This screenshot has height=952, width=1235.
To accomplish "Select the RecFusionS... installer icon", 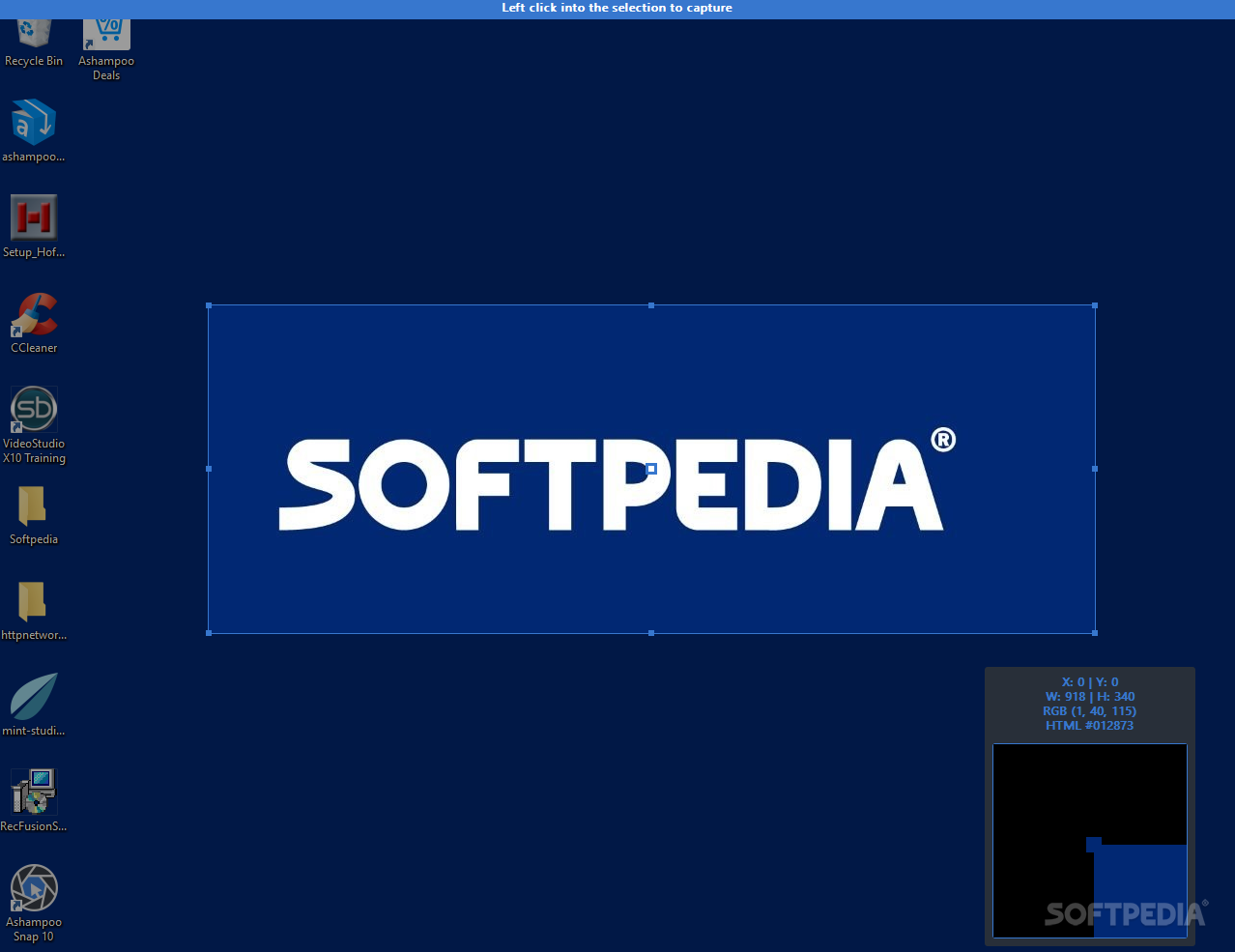I will click(x=34, y=801).
